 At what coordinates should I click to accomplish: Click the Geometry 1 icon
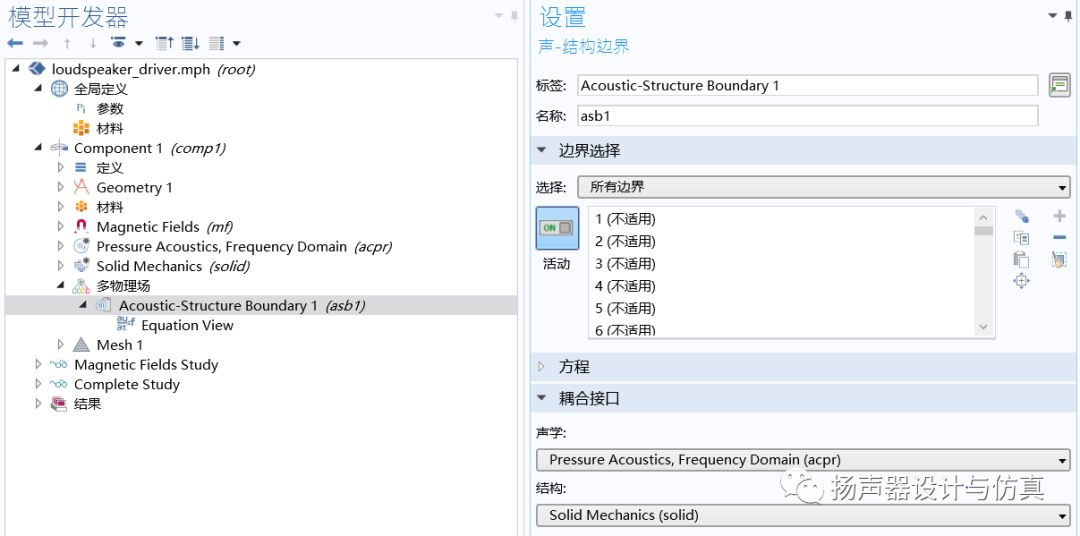point(81,187)
